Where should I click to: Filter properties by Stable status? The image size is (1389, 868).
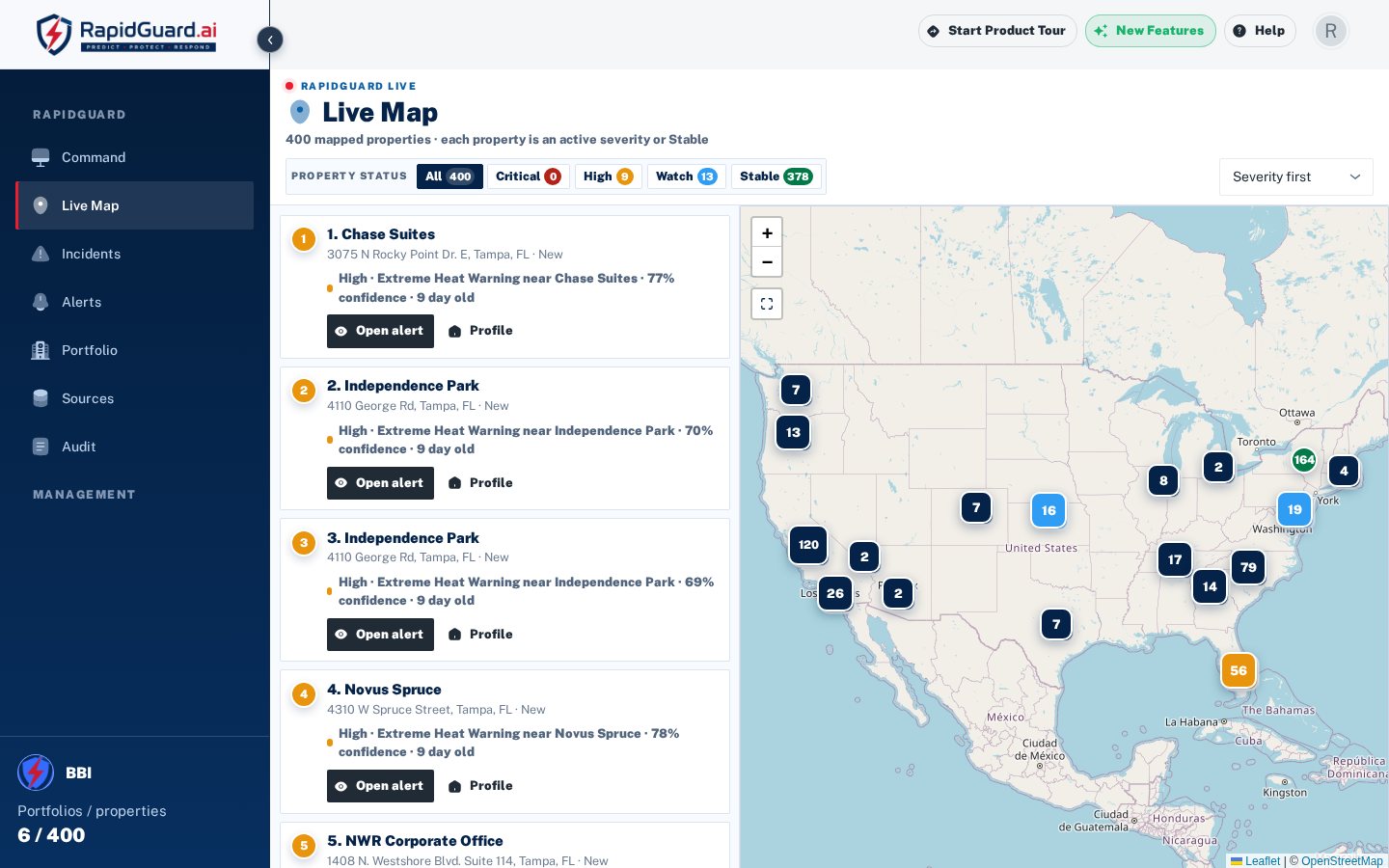(x=776, y=176)
